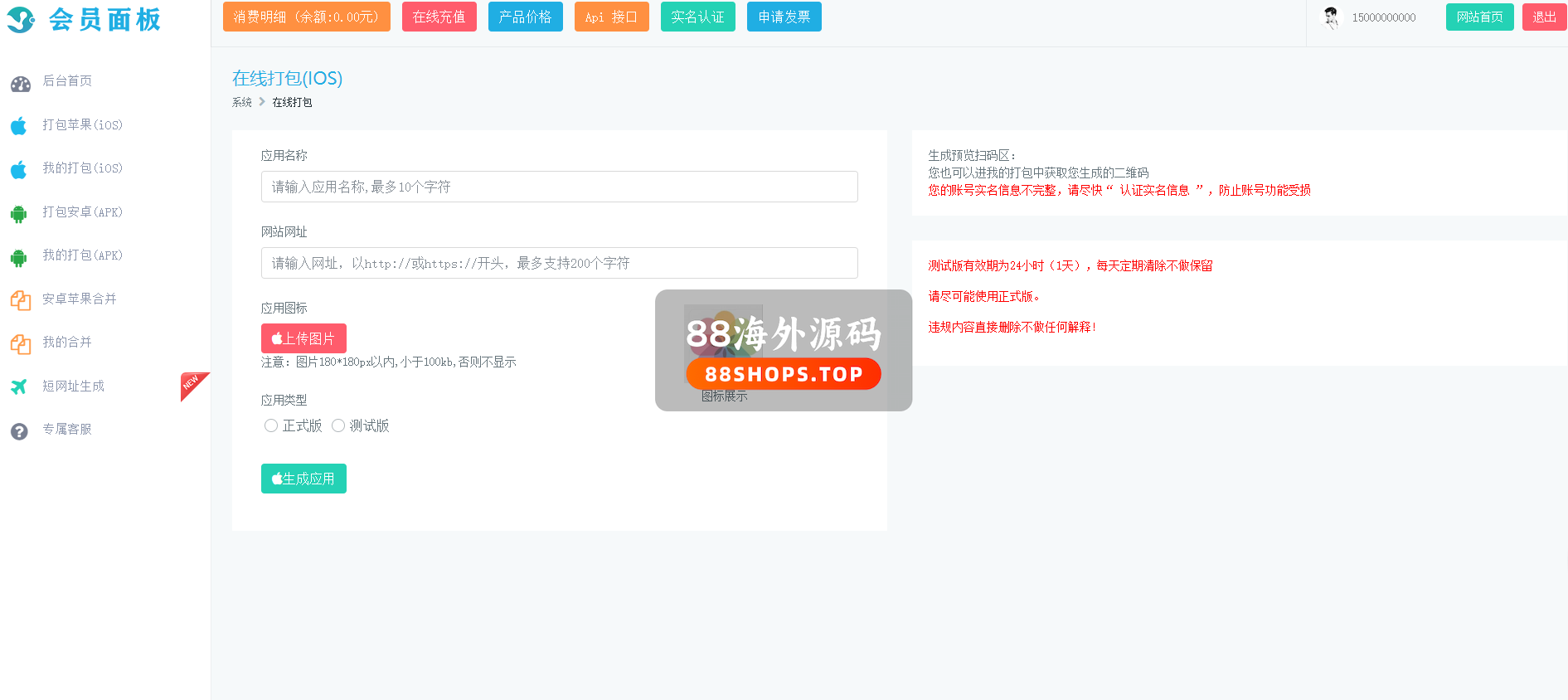Screen dimensions: 1568x700
Task: Open 消费明细 balance details
Action: [306, 17]
